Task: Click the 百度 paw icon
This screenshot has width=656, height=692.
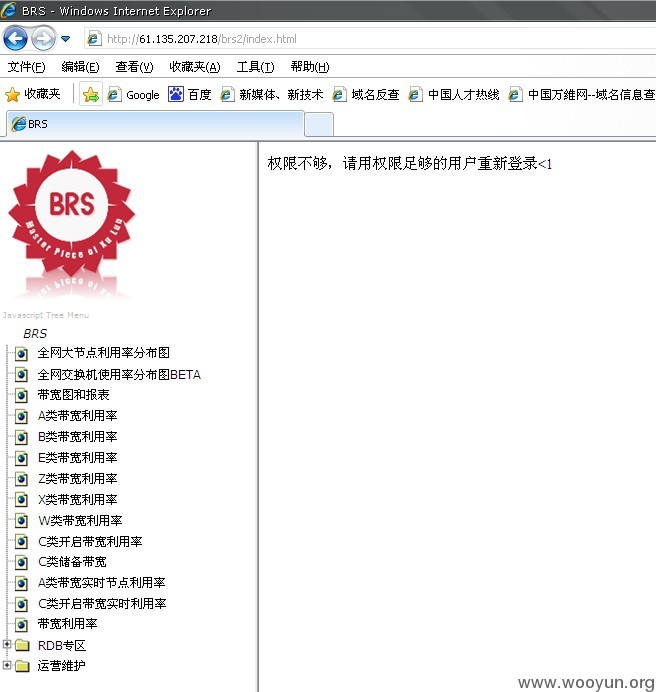Action: pyautogui.click(x=176, y=94)
